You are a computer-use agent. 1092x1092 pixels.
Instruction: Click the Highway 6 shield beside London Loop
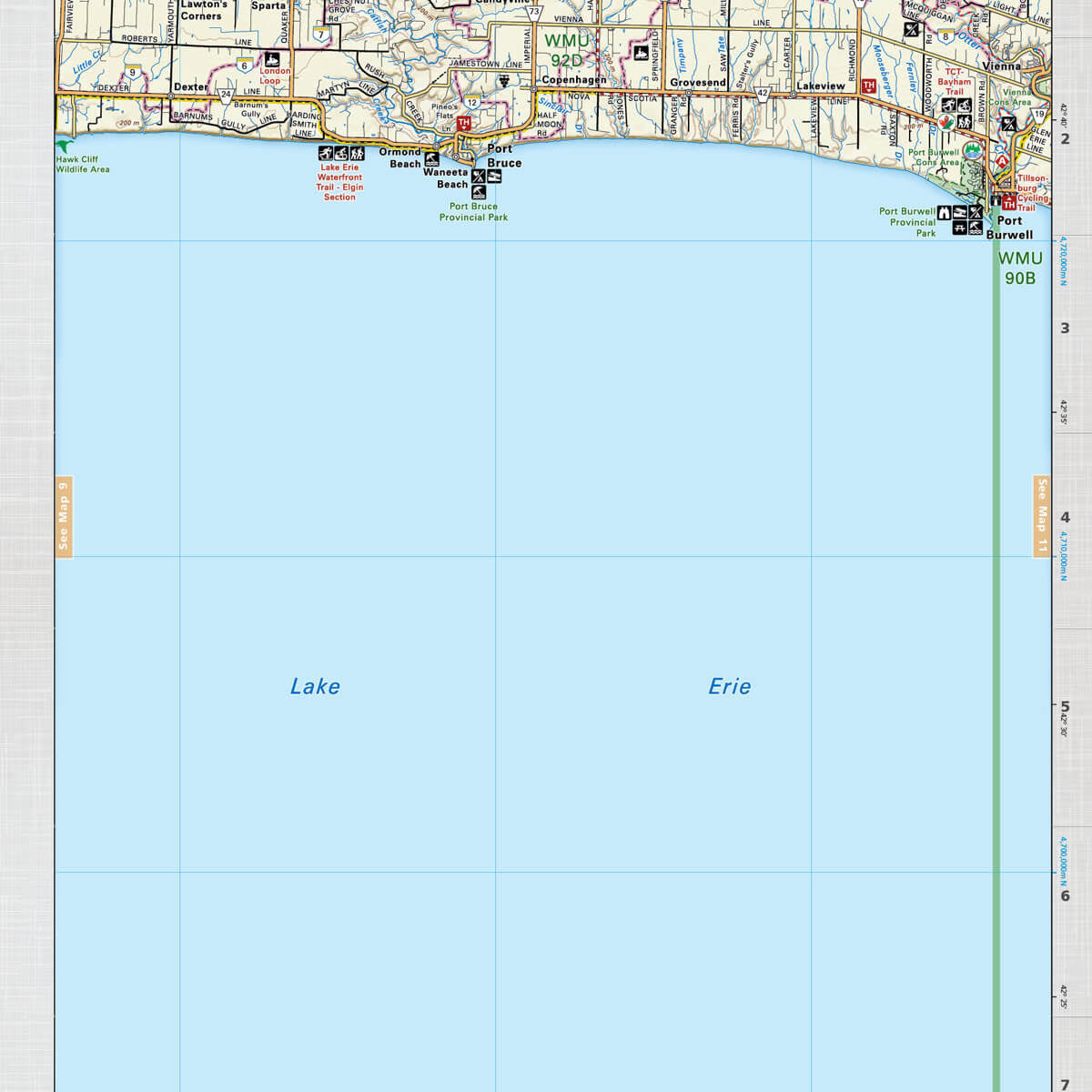[244, 66]
